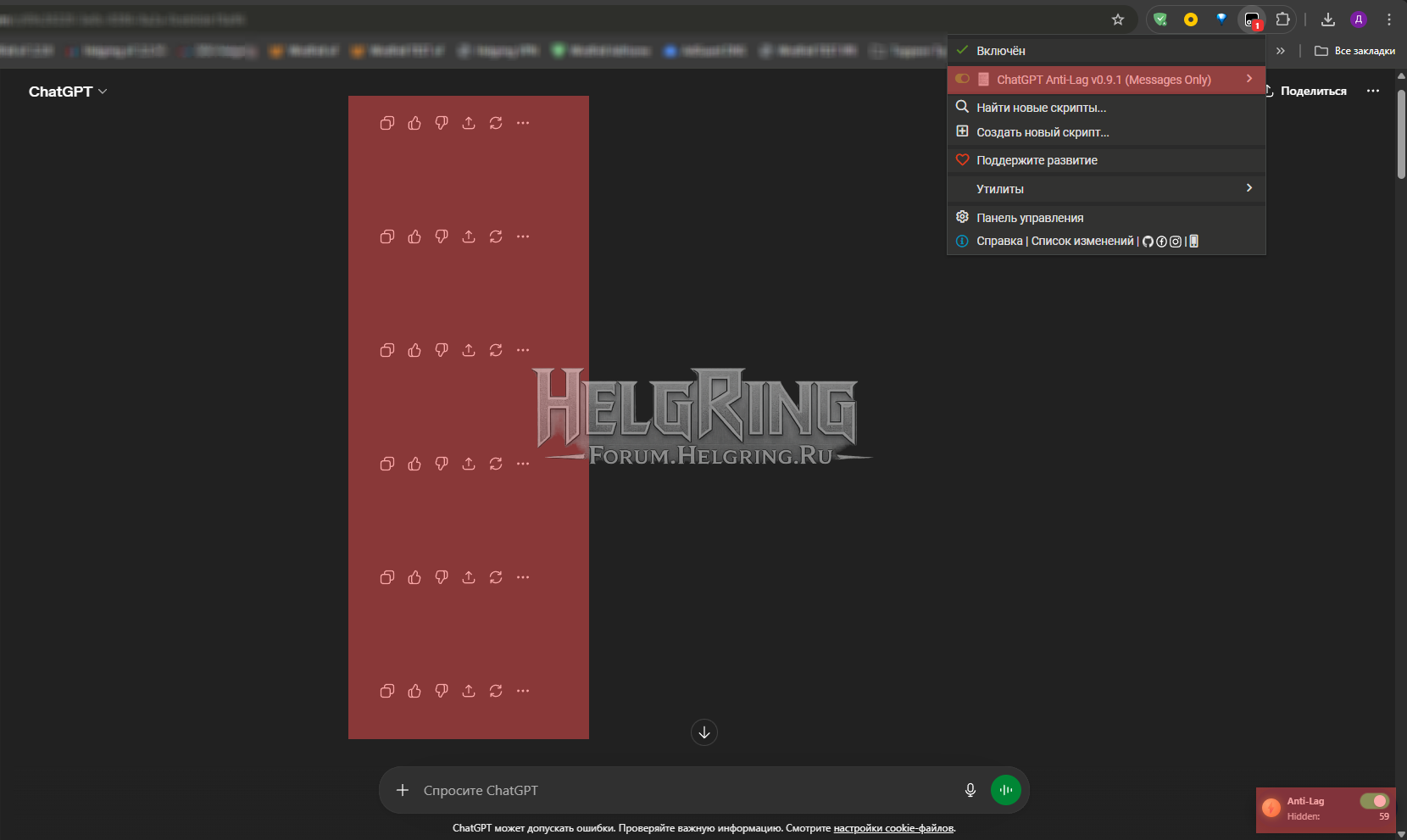
Task: Dislike the topmost visible response
Action: pos(442,123)
